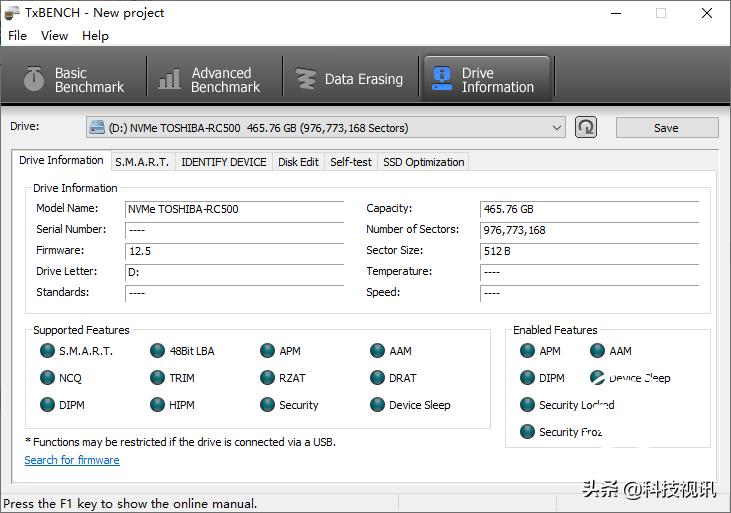Switch to the SSD Optimization tab
The height and width of the screenshot is (513, 731).
423,162
